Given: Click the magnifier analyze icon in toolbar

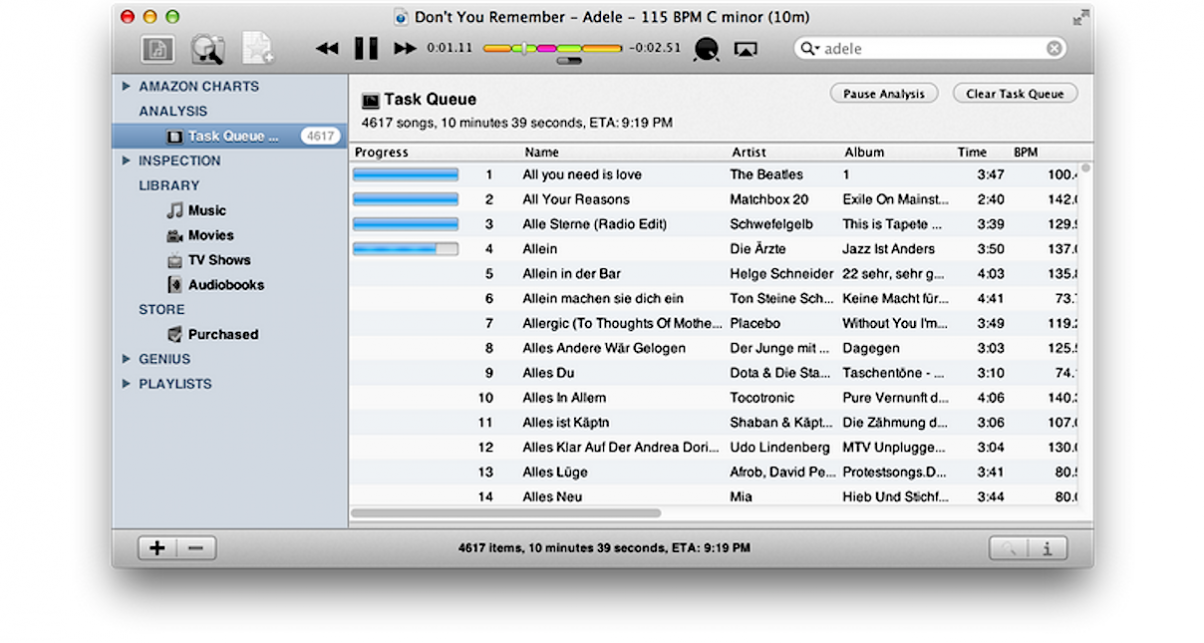Looking at the screenshot, I should click(x=207, y=48).
